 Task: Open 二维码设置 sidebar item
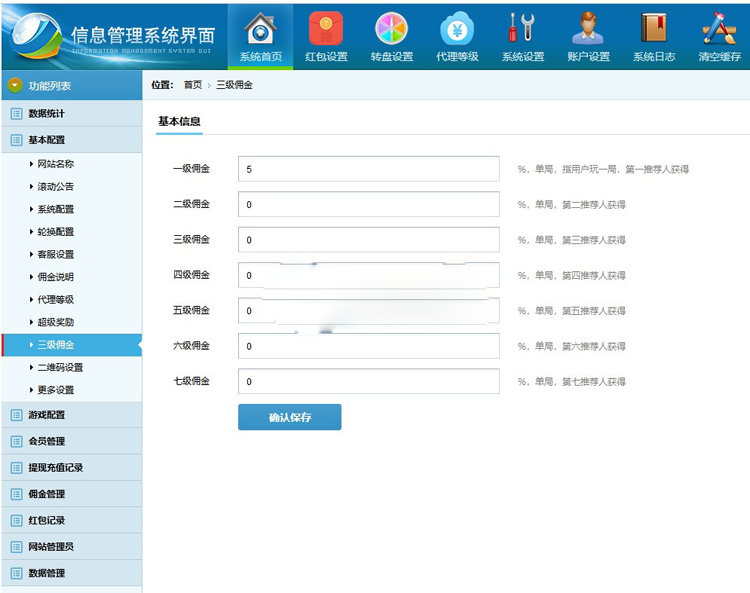tap(60, 367)
